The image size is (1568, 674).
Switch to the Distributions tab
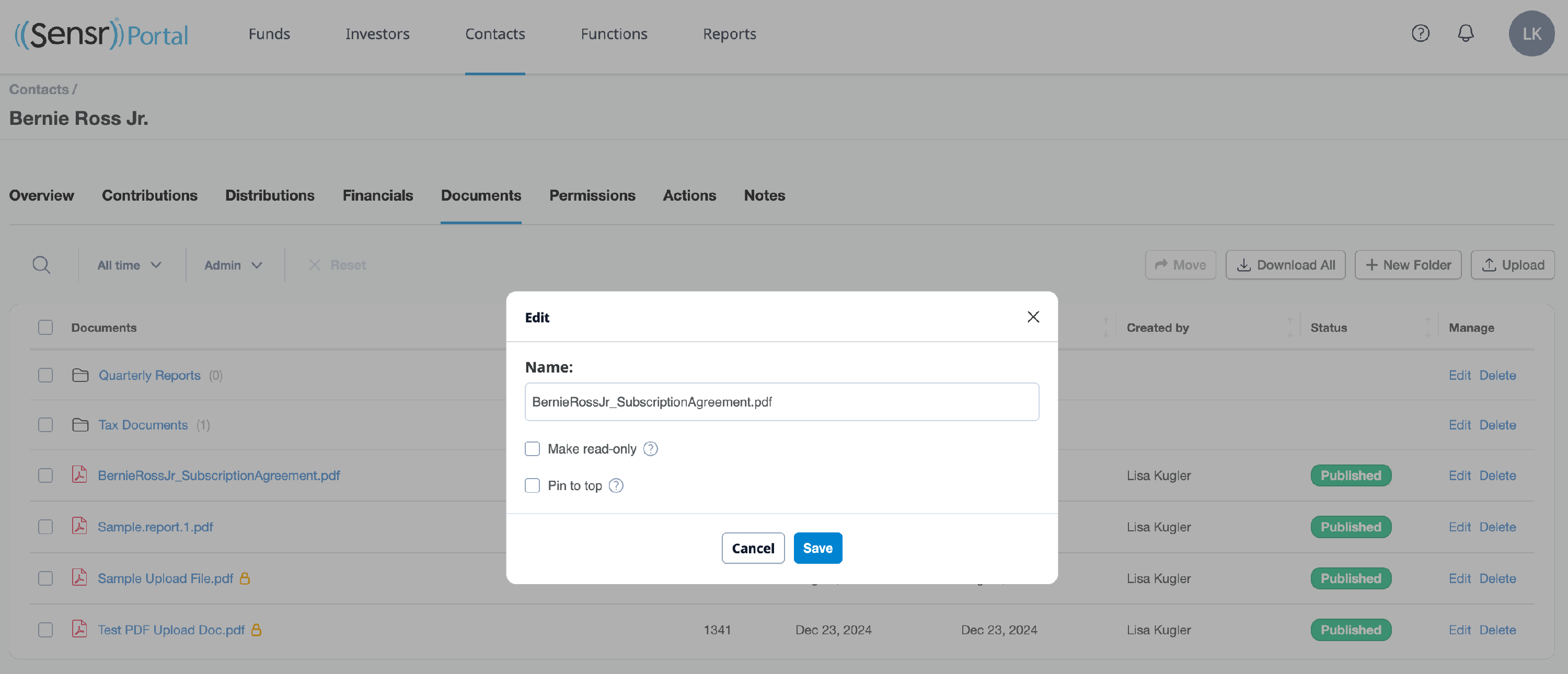point(270,195)
